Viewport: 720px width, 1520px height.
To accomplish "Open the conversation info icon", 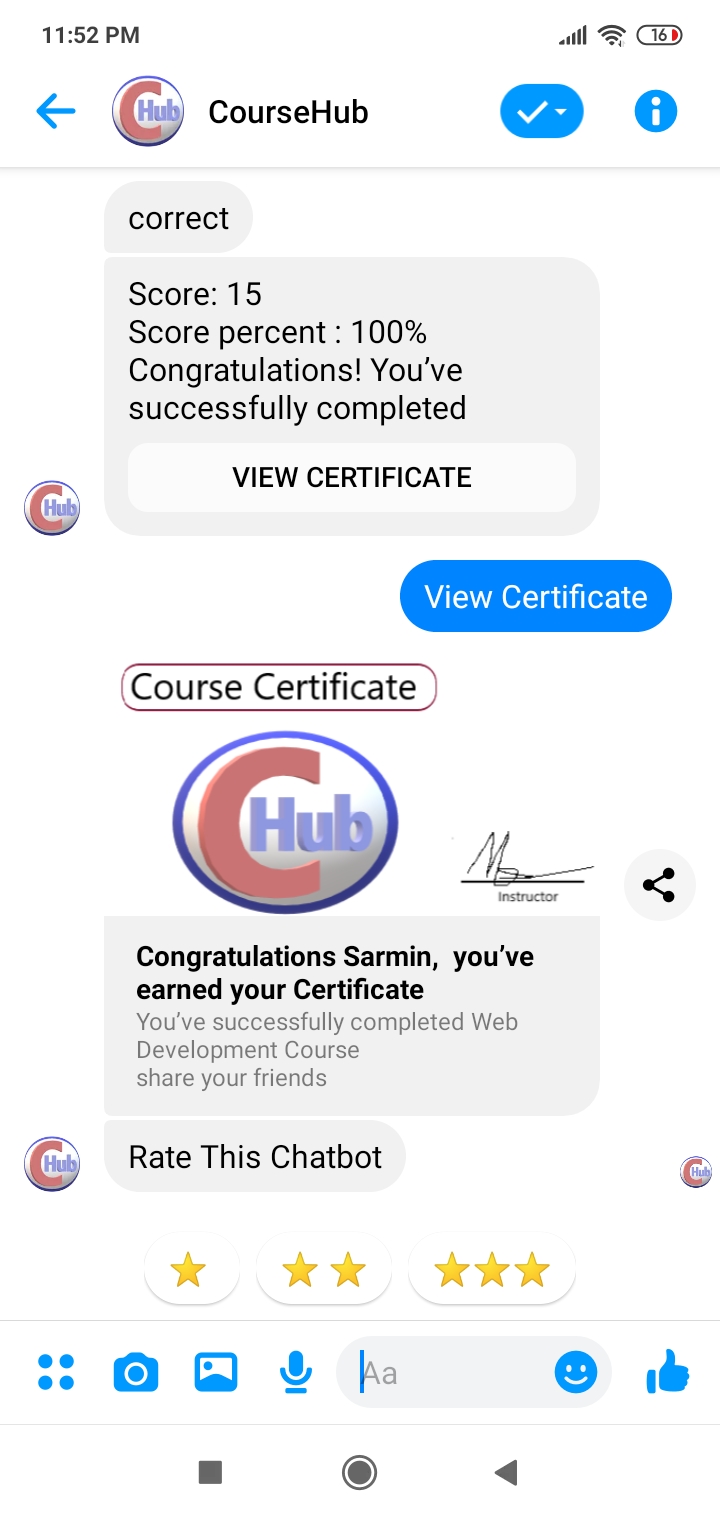I will 656,111.
